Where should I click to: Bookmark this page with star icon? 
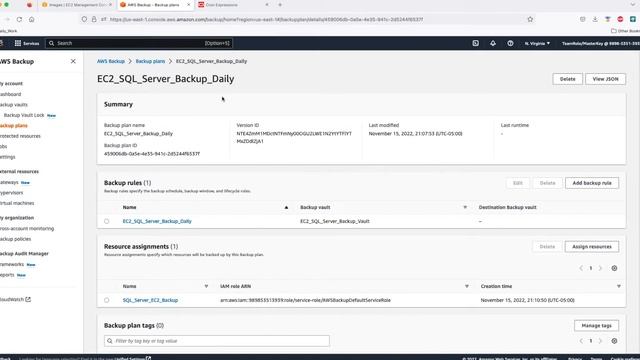(530, 19)
